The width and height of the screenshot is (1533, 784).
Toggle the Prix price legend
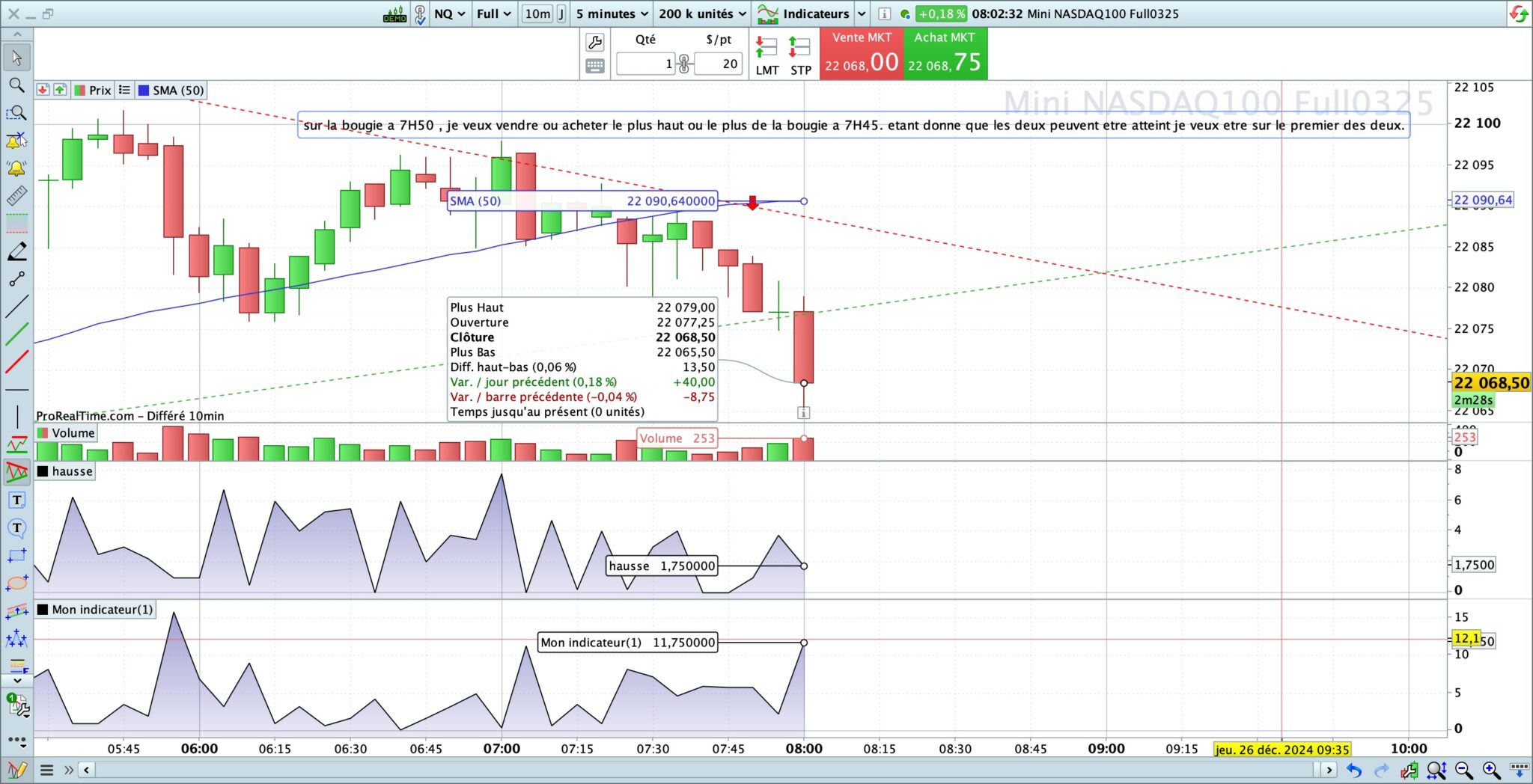93,91
